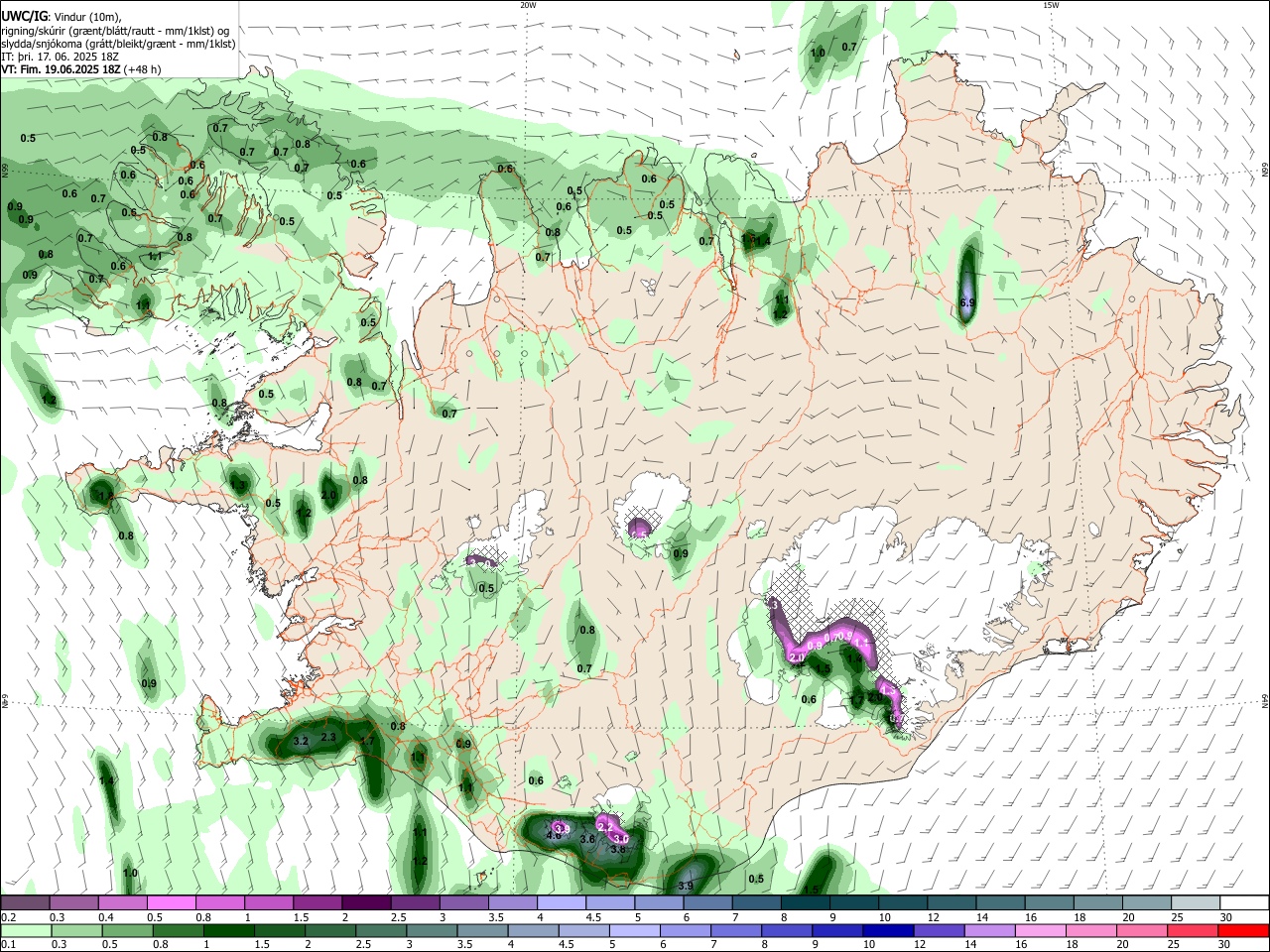Pick the medium green 0.5 swatch, lower scale
Viewport: 1270px width, 952px height.
click(x=127, y=930)
